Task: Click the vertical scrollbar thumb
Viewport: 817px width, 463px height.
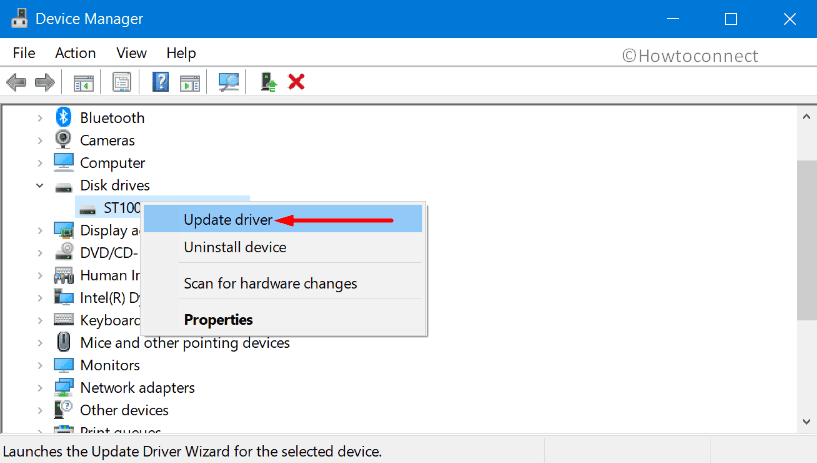Action: (807, 240)
